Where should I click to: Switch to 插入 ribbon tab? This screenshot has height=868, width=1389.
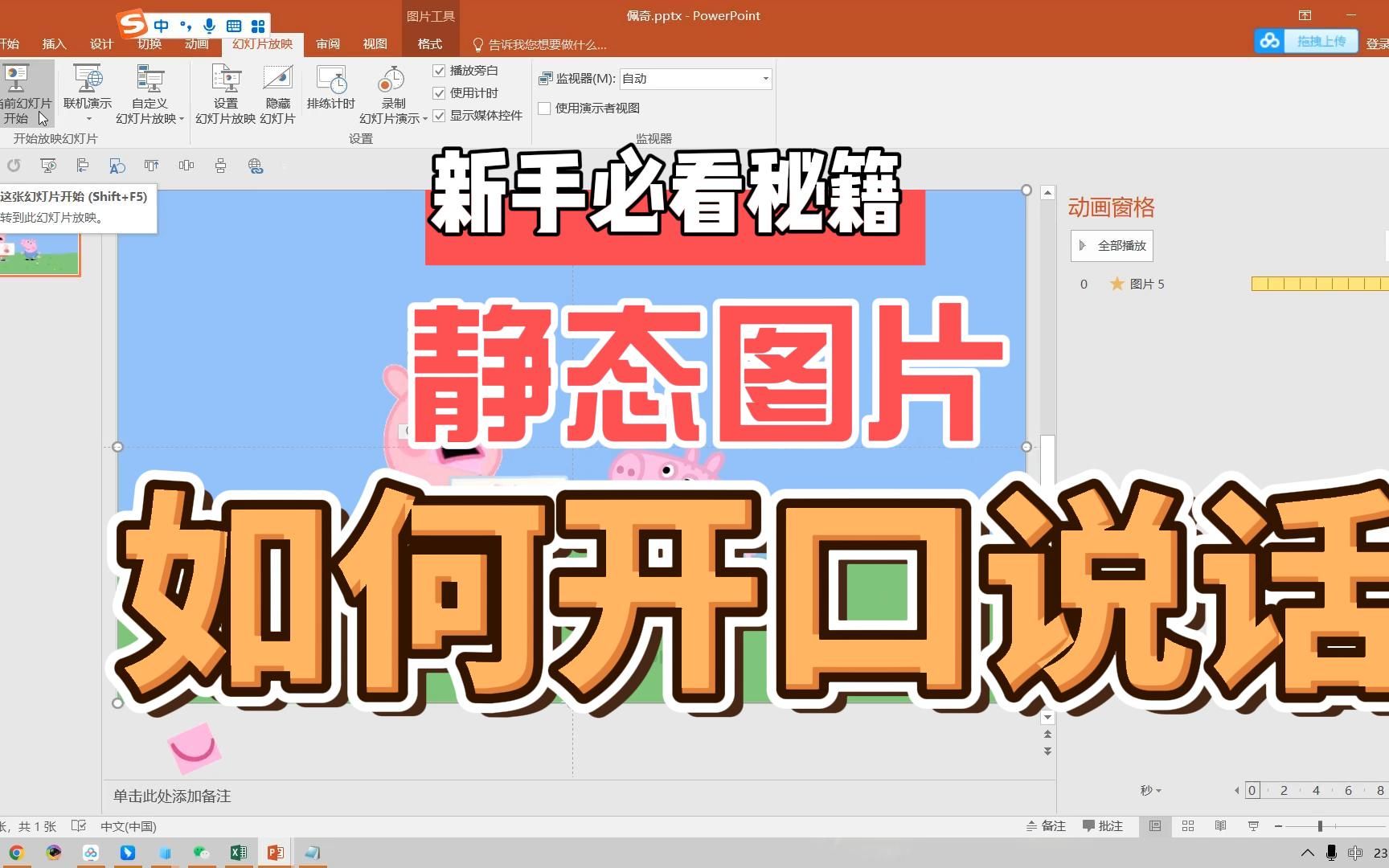(54, 44)
